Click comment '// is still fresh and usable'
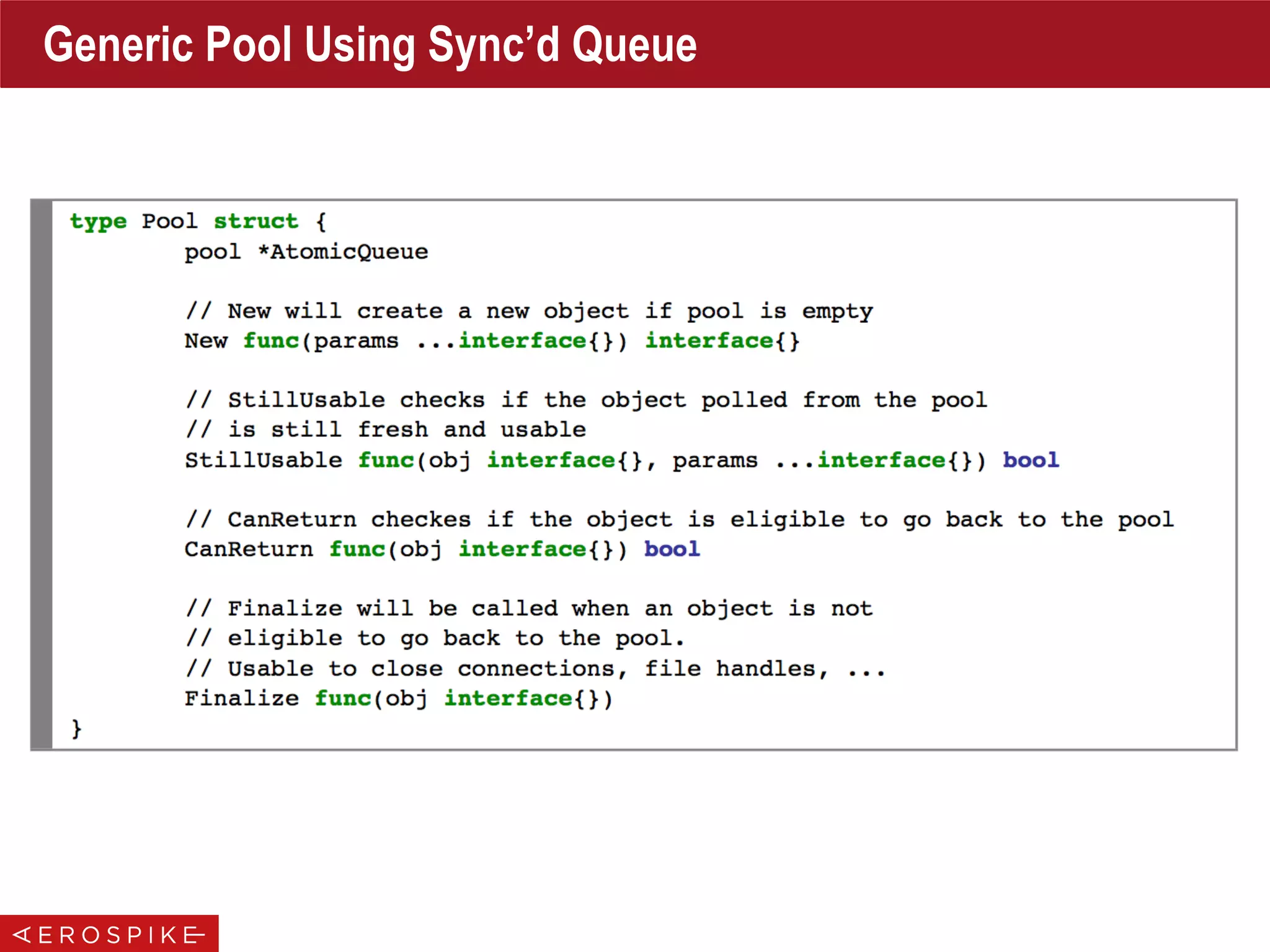 pyautogui.click(x=385, y=430)
